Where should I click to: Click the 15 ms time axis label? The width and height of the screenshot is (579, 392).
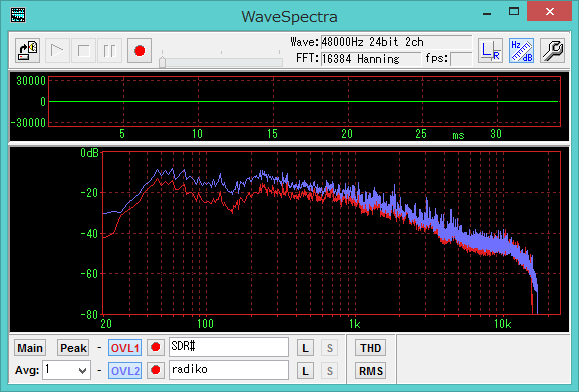(273, 134)
